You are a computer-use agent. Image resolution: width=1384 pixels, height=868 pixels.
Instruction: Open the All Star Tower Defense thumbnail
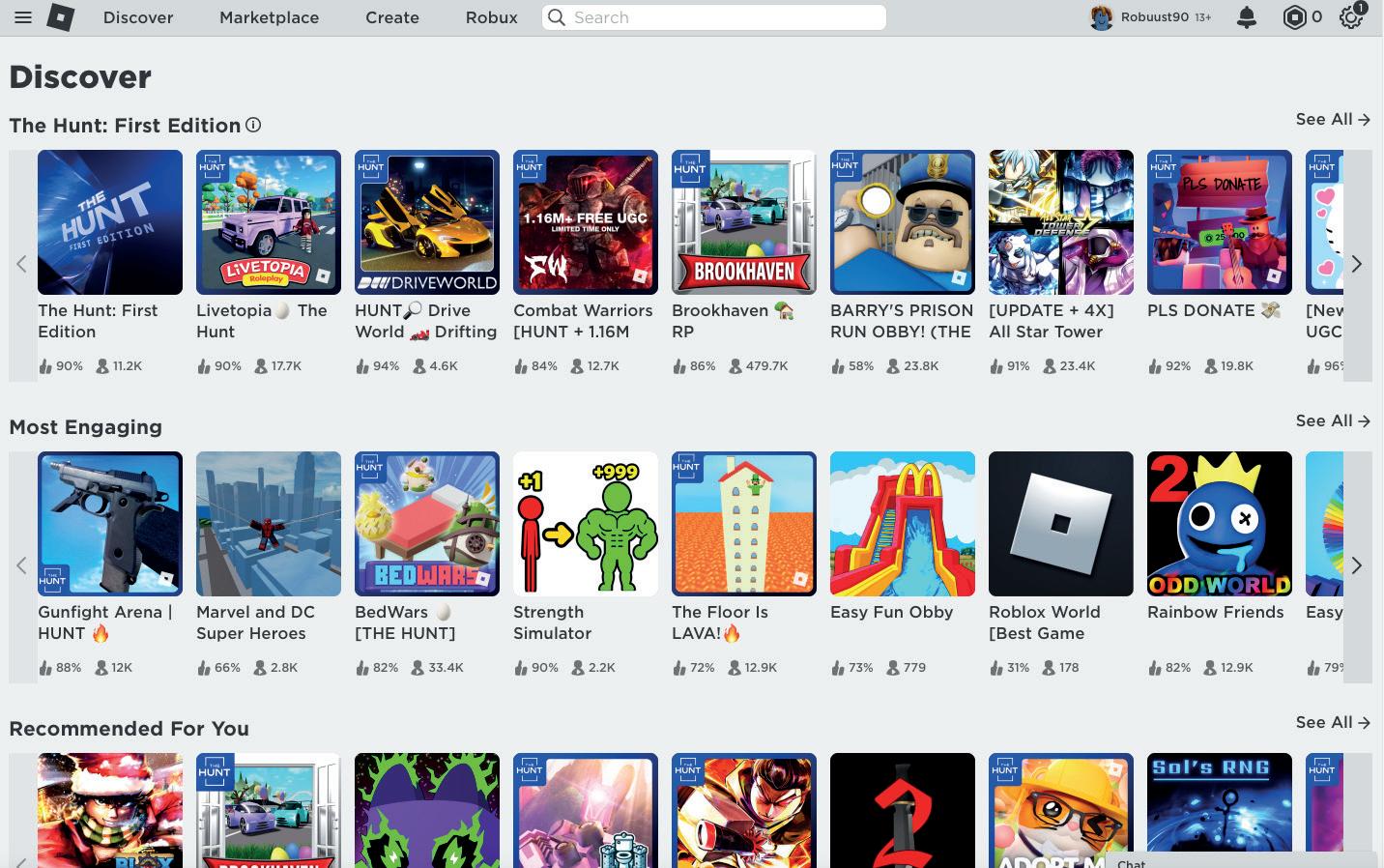[1061, 222]
